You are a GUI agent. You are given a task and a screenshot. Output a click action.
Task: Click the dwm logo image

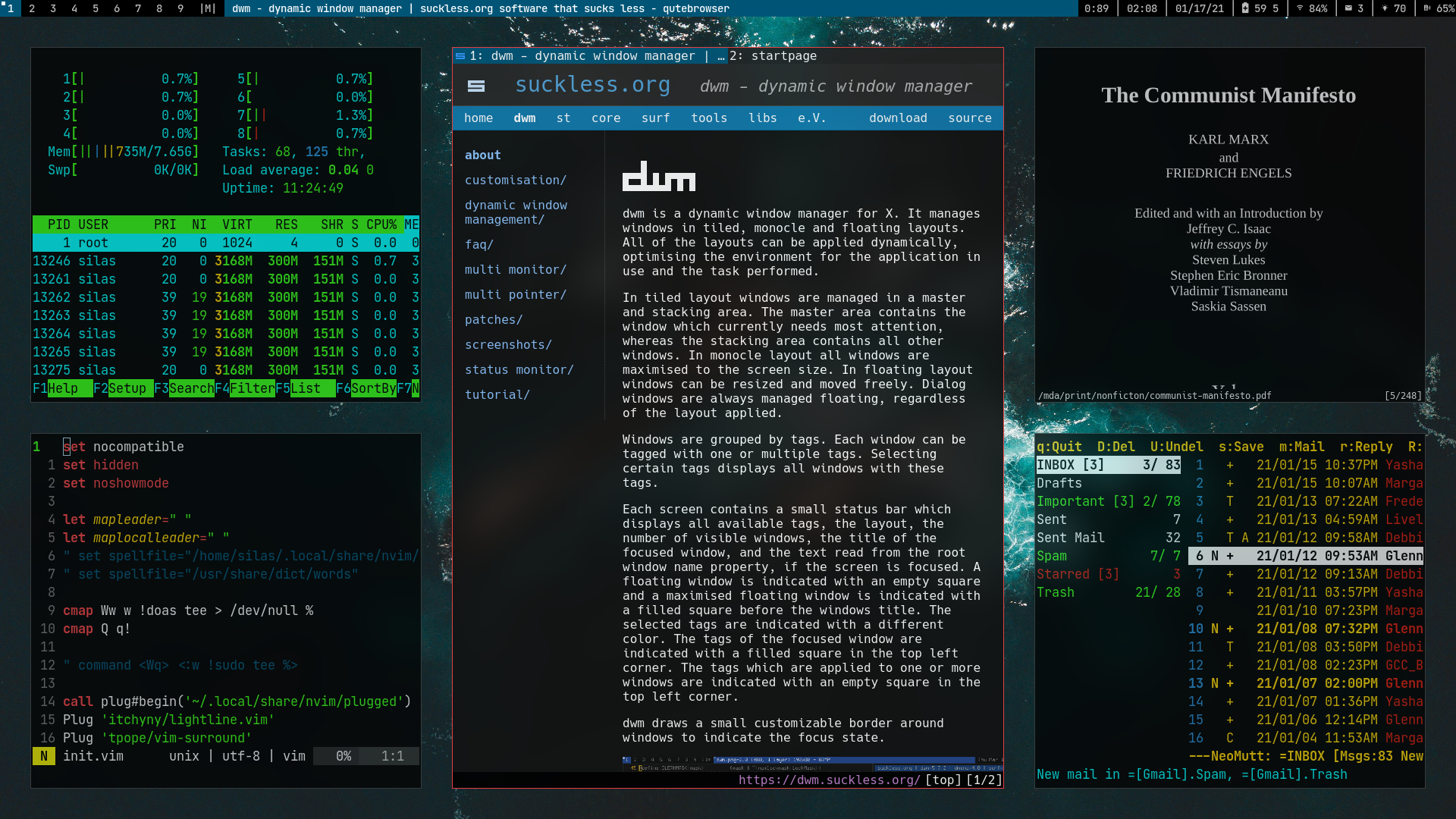point(658,176)
